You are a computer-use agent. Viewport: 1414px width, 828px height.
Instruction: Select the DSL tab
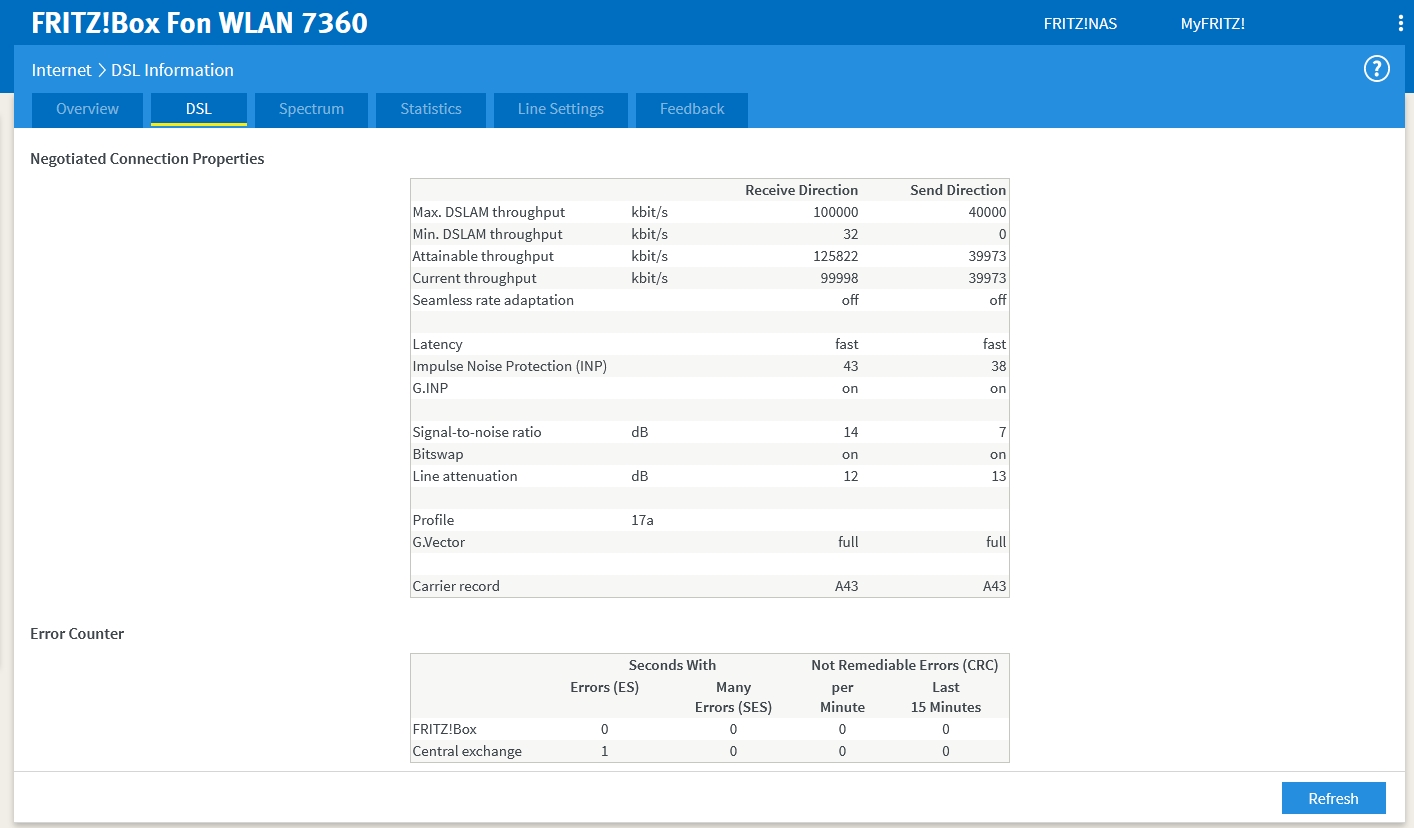199,109
